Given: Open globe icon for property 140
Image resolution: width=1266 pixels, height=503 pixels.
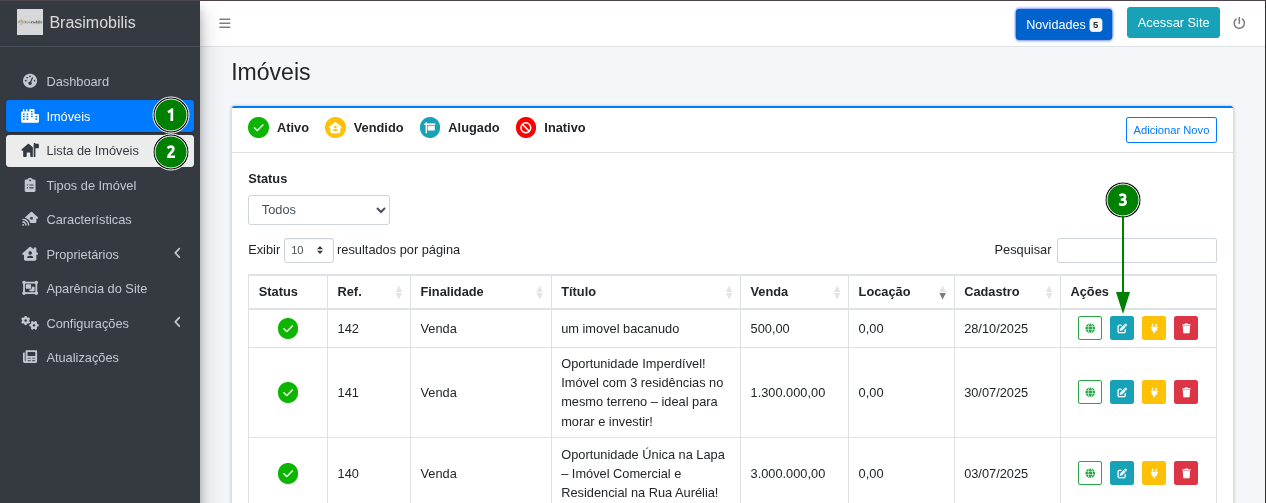Looking at the screenshot, I should click(x=1090, y=473).
